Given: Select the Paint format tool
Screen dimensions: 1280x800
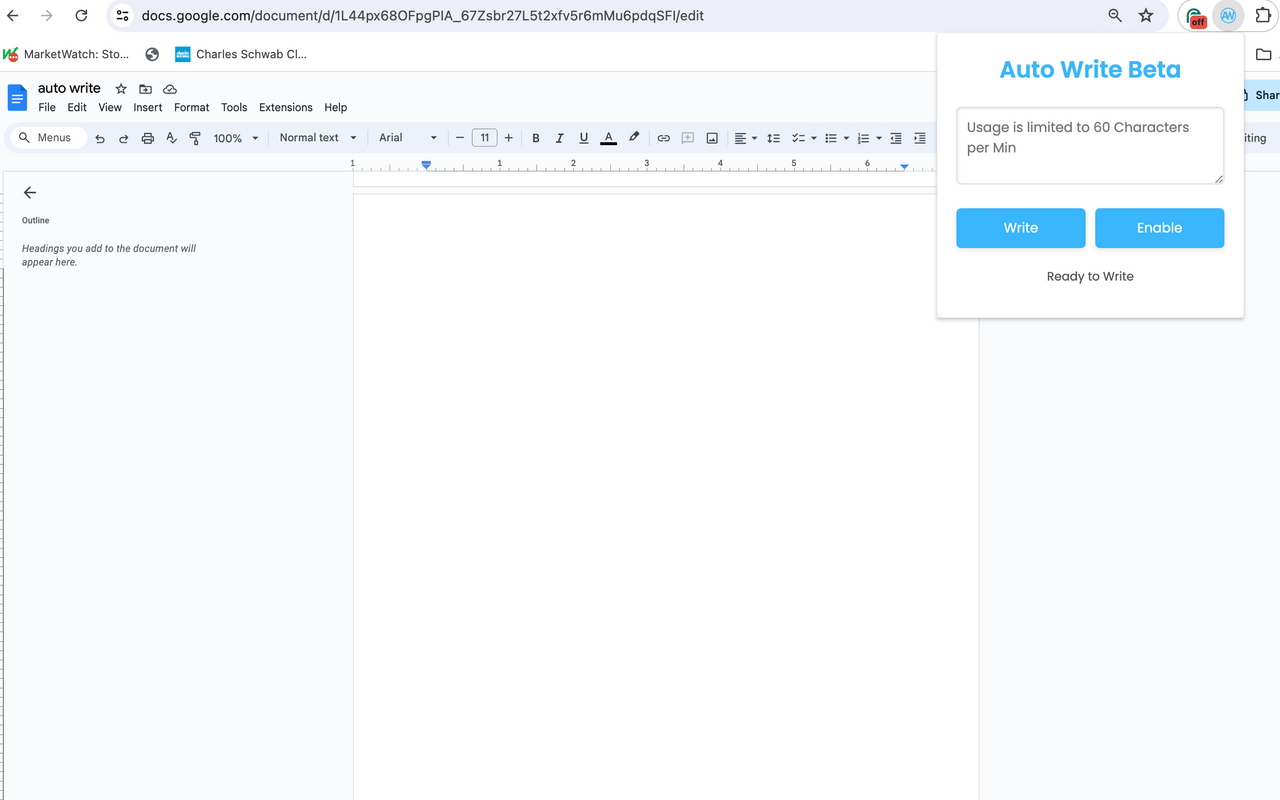Looking at the screenshot, I should (x=194, y=137).
